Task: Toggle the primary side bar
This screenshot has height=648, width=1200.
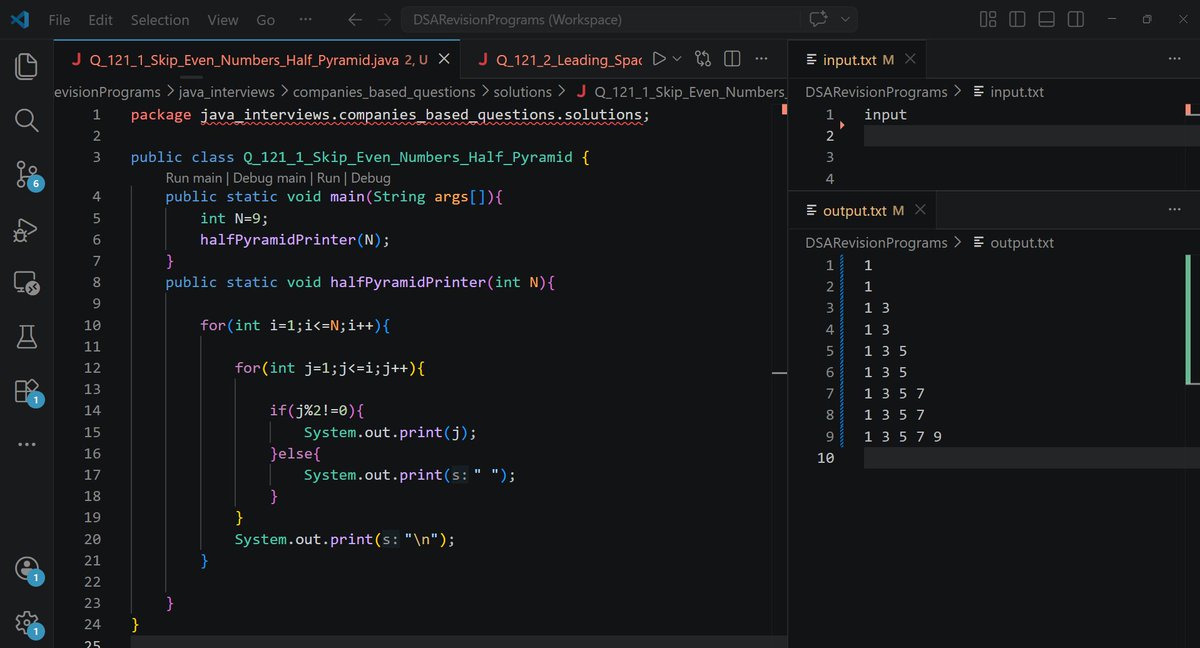Action: click(x=1017, y=19)
